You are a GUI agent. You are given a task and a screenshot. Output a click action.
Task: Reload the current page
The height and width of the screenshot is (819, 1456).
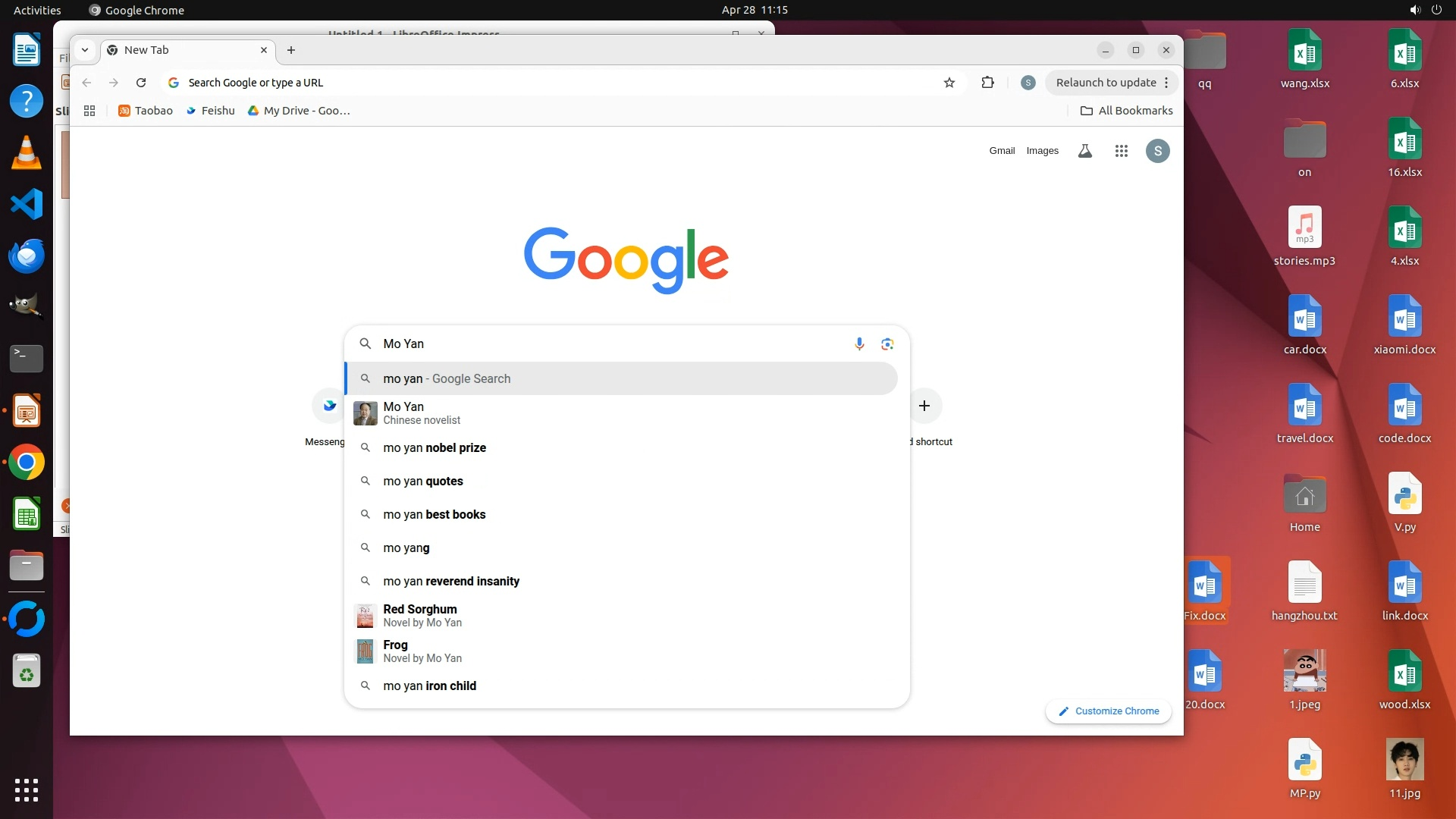[141, 83]
